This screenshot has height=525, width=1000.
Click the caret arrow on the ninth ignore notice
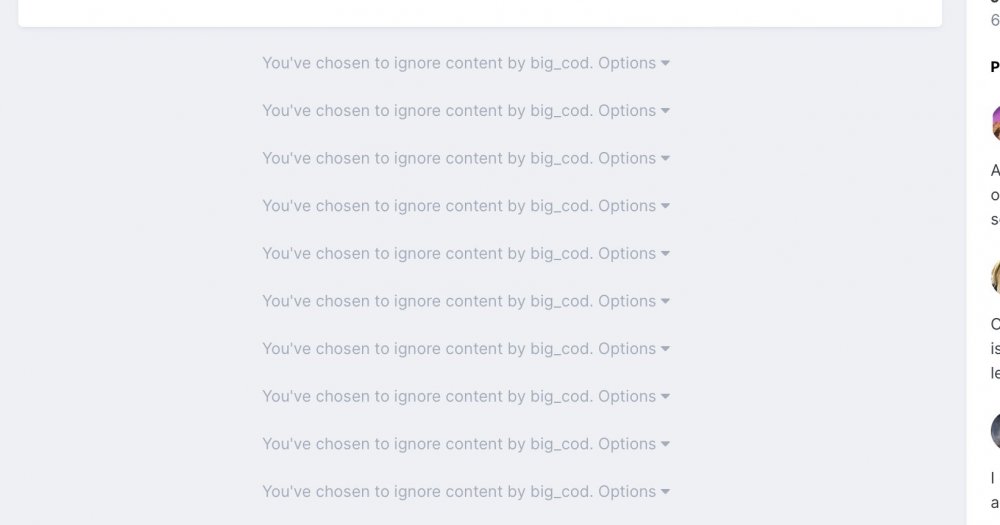coord(665,444)
